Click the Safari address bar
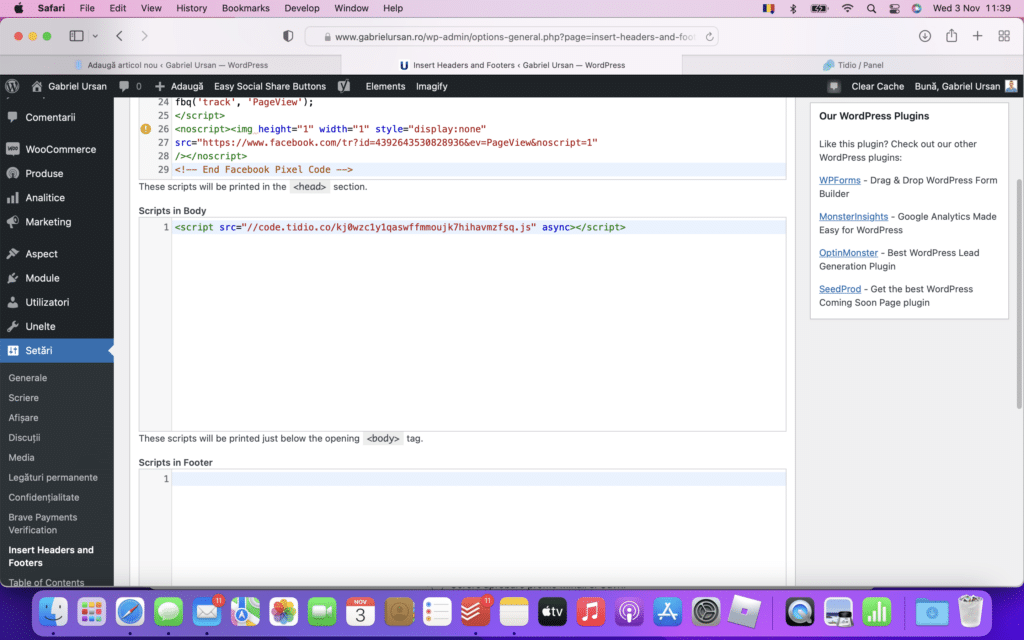1024x640 pixels. (x=511, y=37)
